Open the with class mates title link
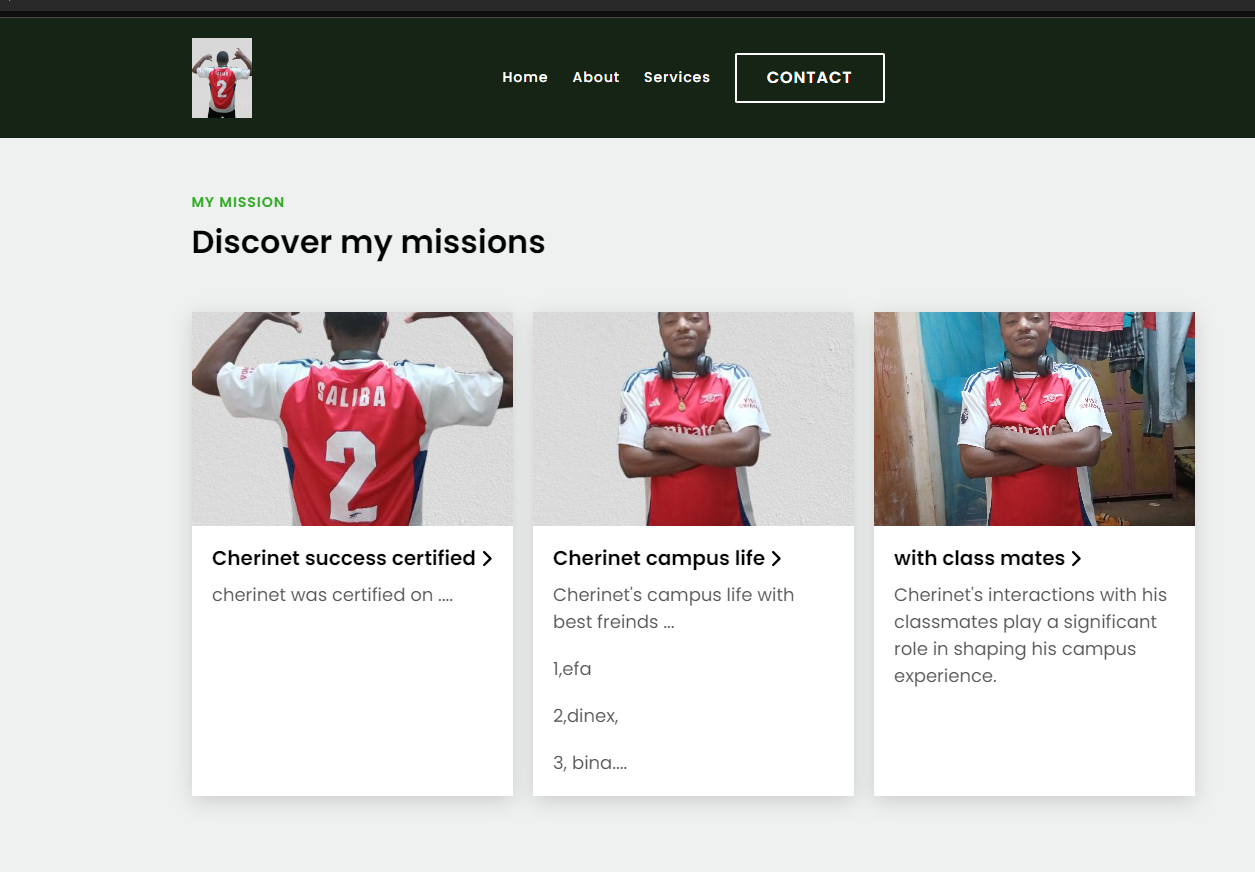The image size is (1255, 872). click(x=979, y=558)
